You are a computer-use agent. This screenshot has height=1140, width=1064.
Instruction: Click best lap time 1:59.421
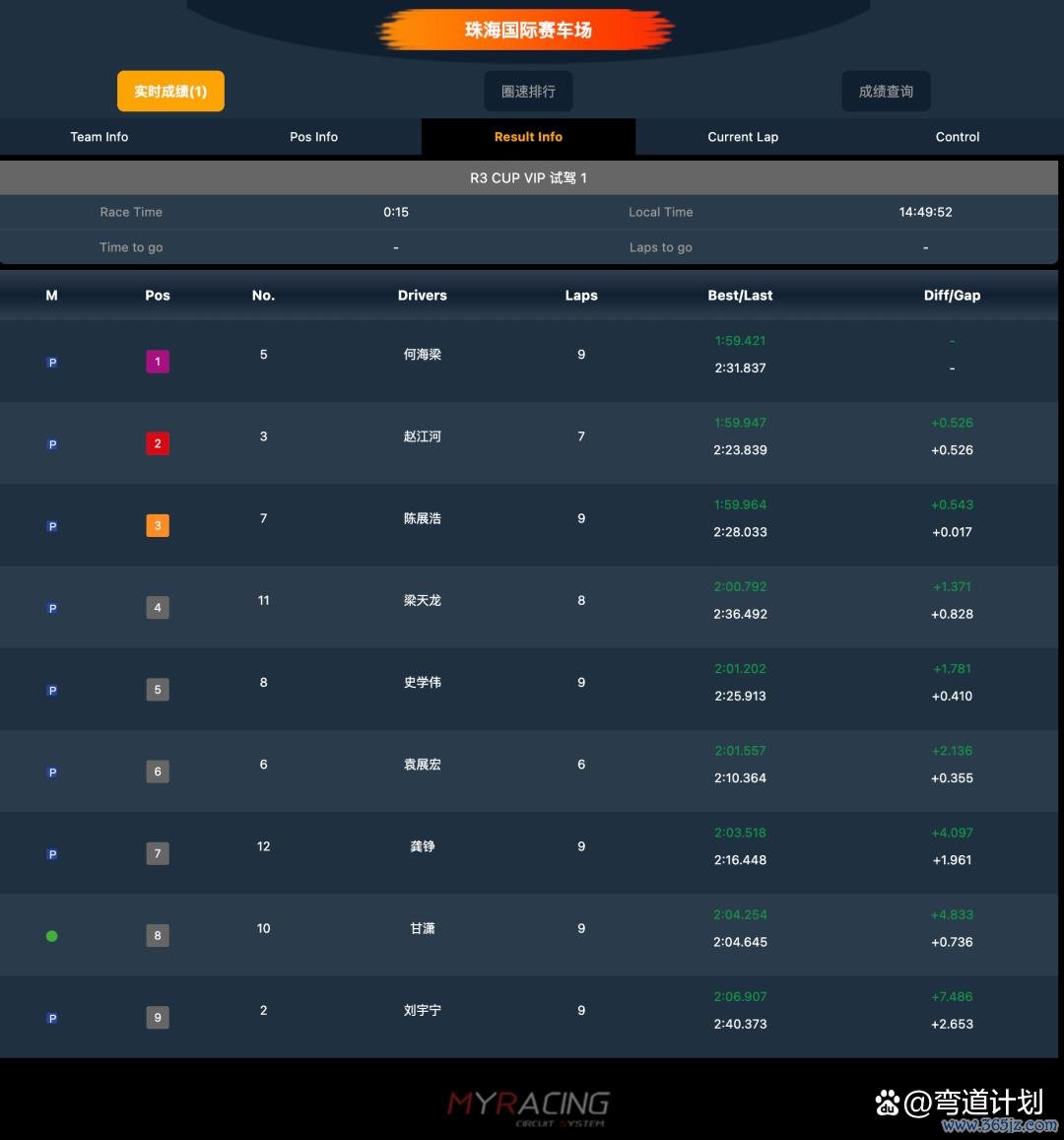740,341
